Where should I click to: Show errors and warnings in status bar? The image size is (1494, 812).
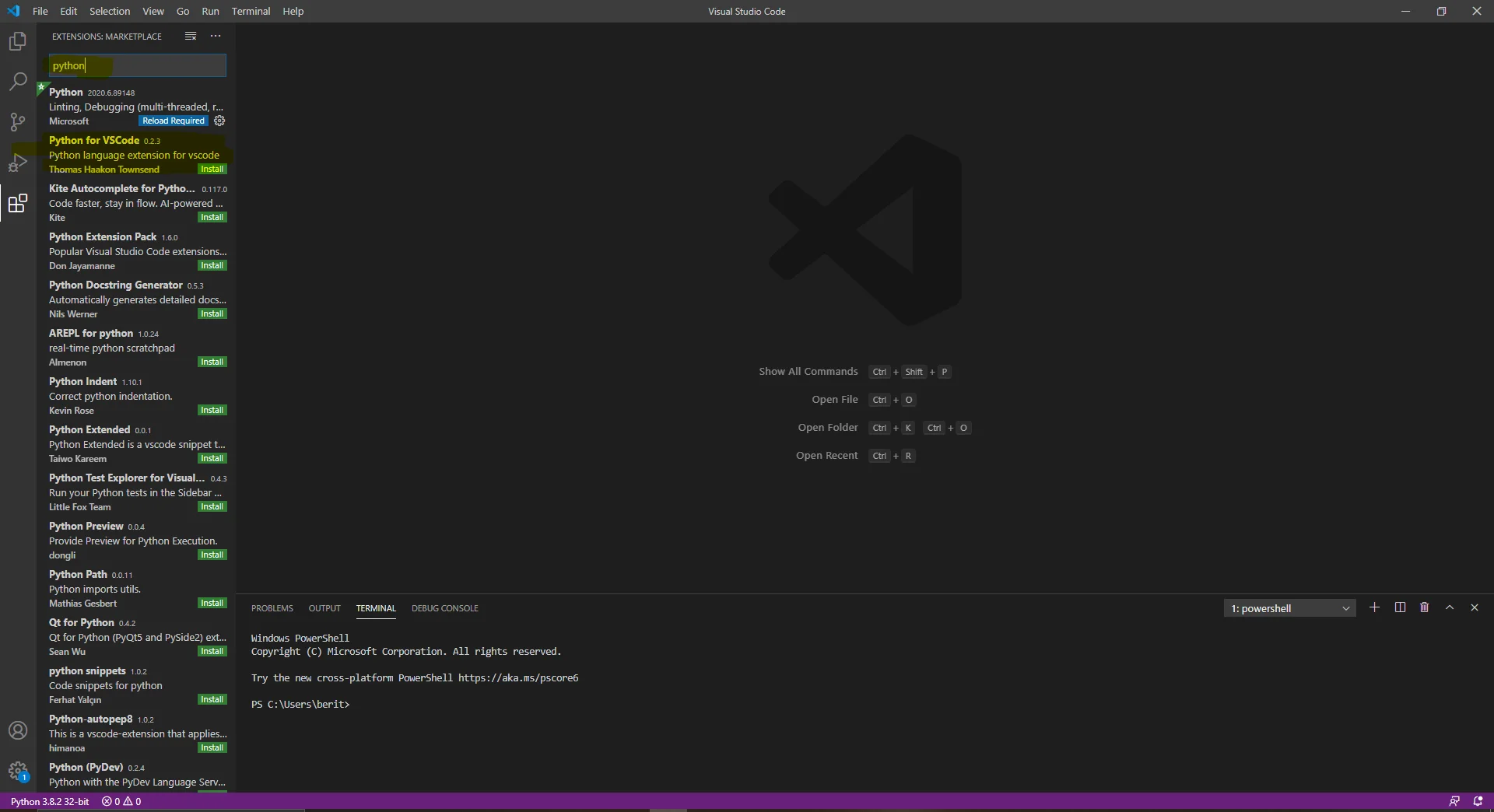pos(121,801)
